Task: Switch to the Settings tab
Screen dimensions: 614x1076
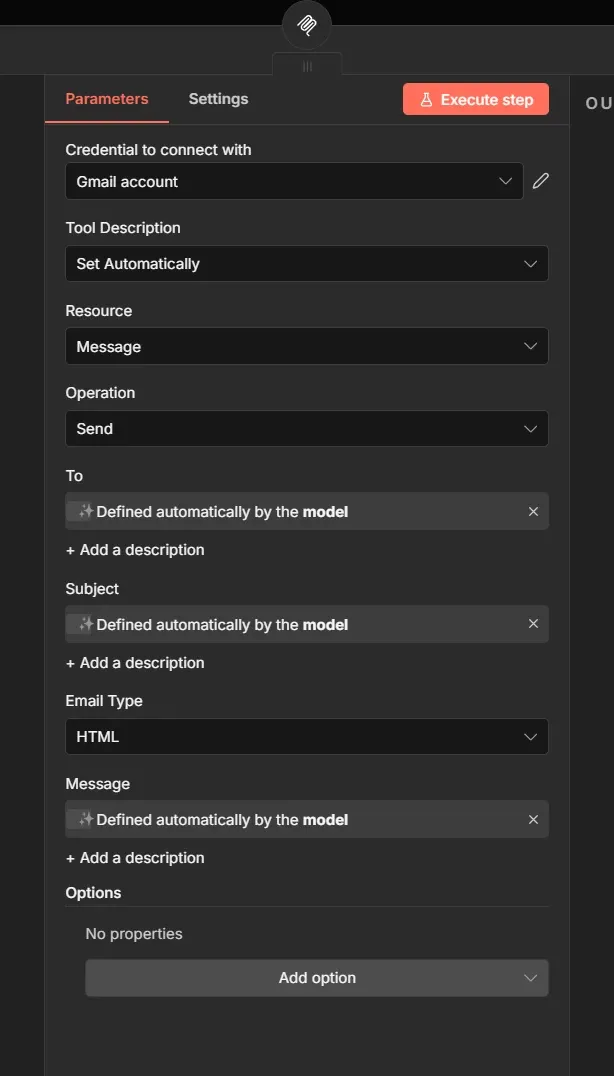Action: [217, 98]
